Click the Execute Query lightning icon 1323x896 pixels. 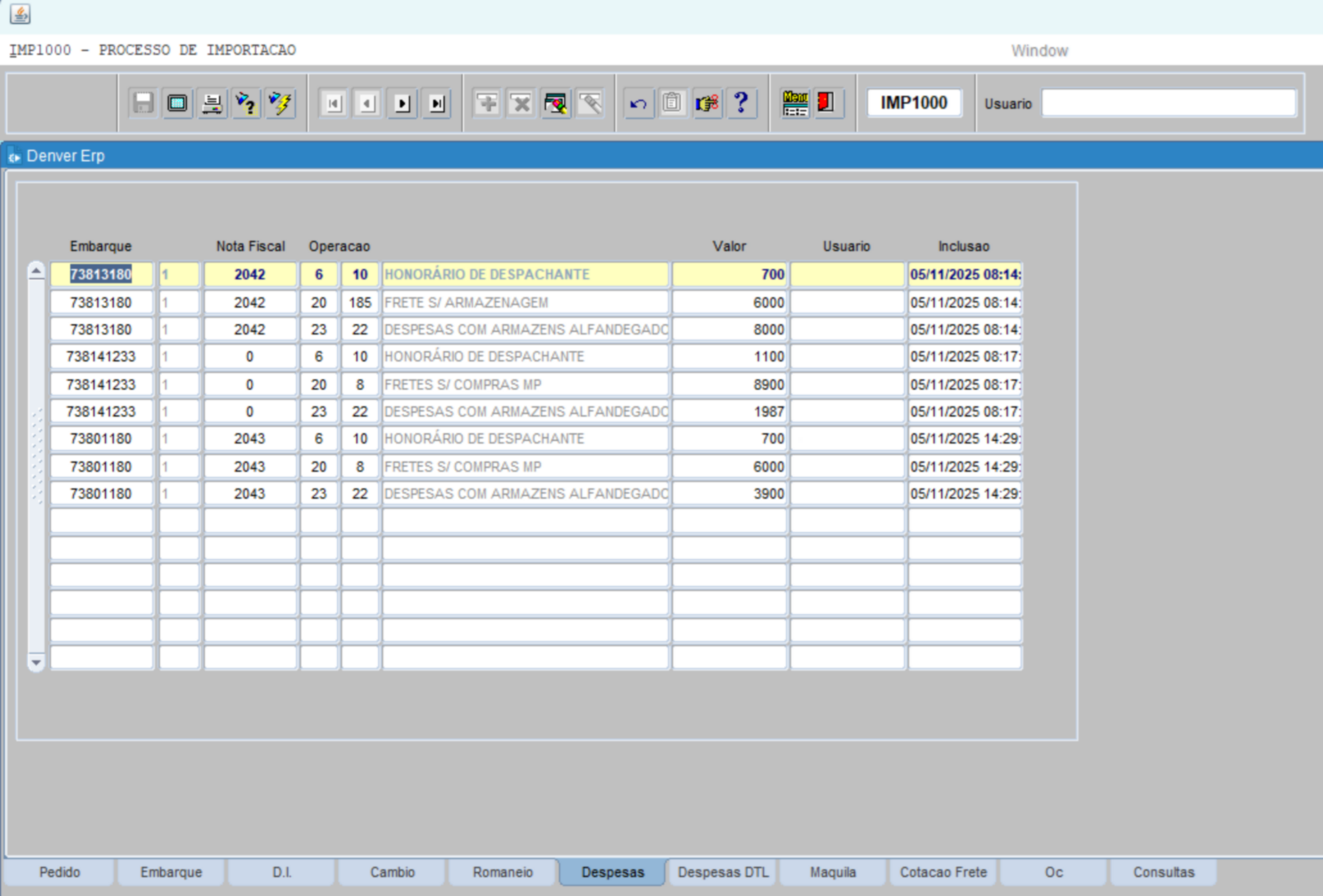[281, 104]
